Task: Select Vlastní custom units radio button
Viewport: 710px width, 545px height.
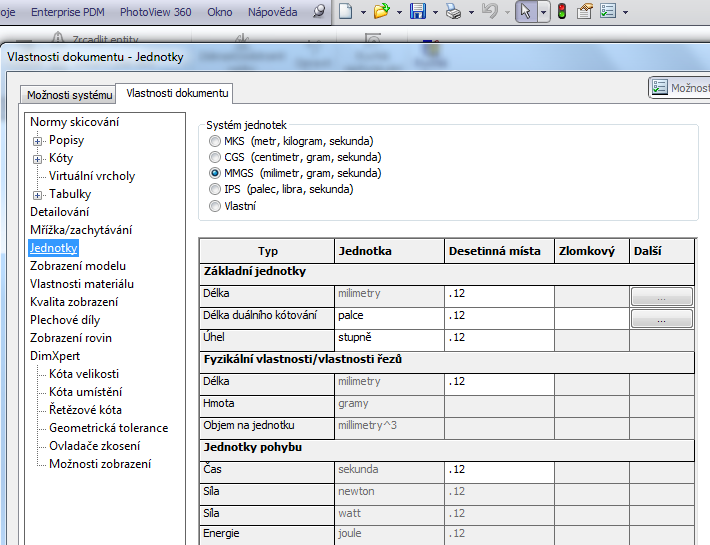Action: tap(215, 206)
